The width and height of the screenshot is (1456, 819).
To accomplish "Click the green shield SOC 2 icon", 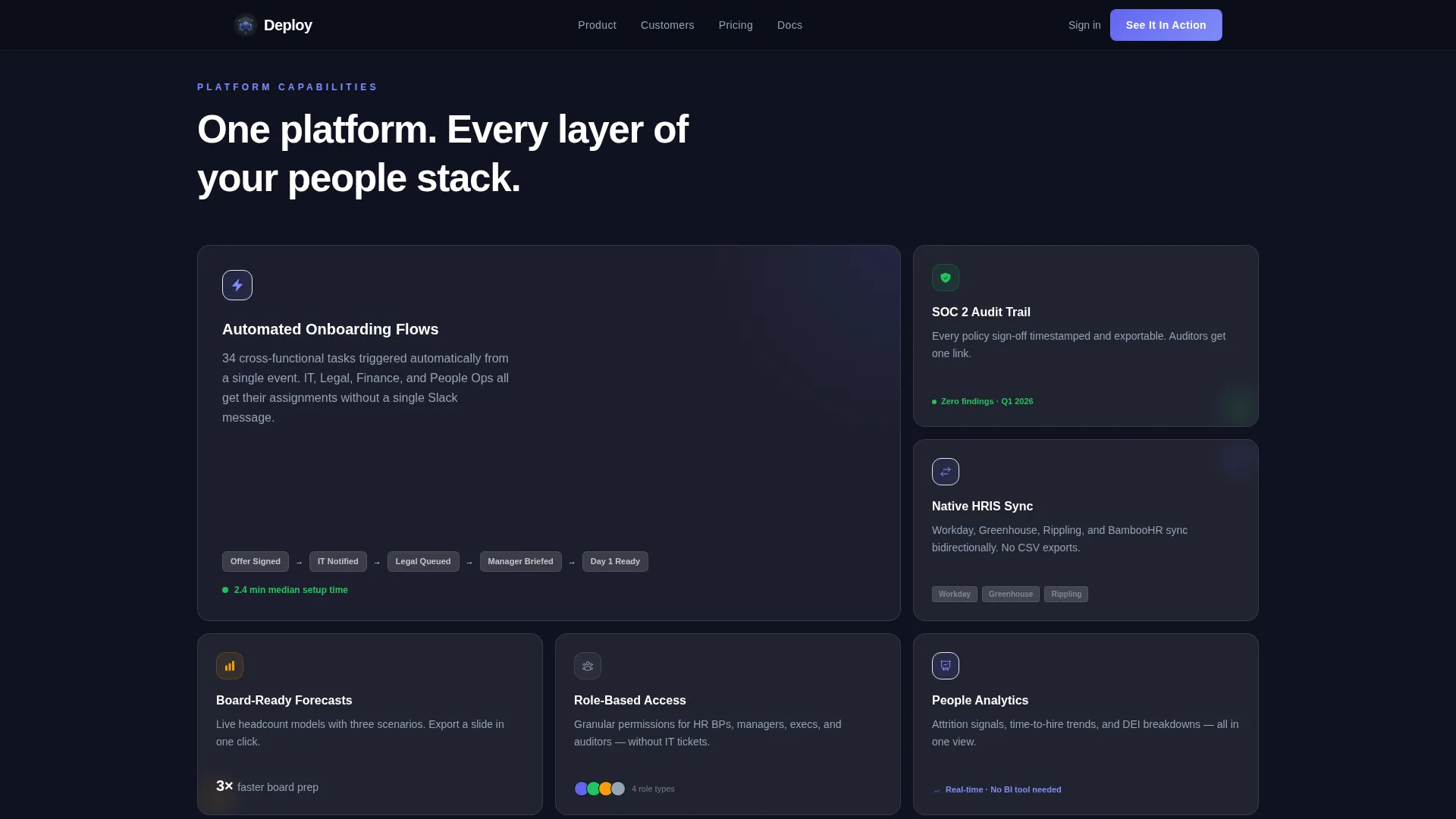I will (946, 278).
